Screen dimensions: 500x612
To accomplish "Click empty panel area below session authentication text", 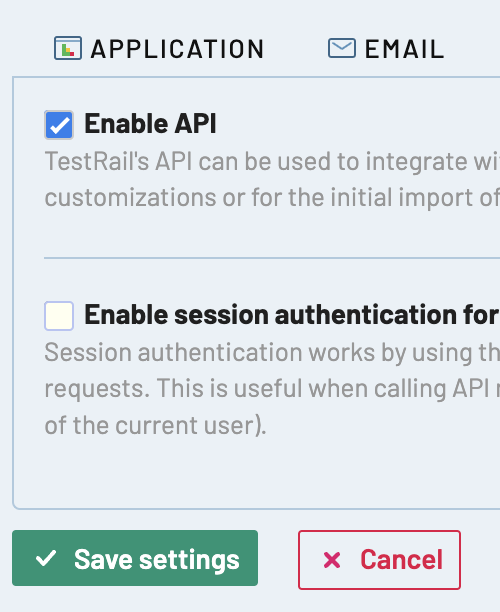I will point(258,472).
